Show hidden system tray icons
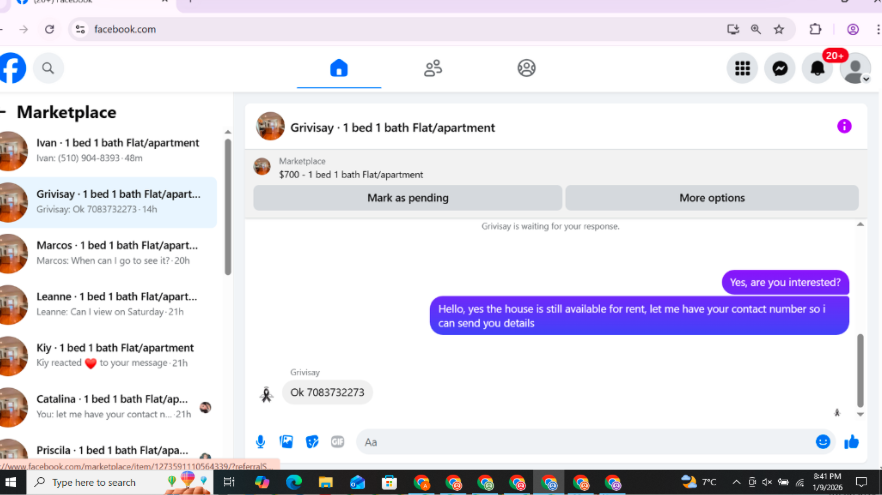The image size is (882, 495). tap(736, 482)
